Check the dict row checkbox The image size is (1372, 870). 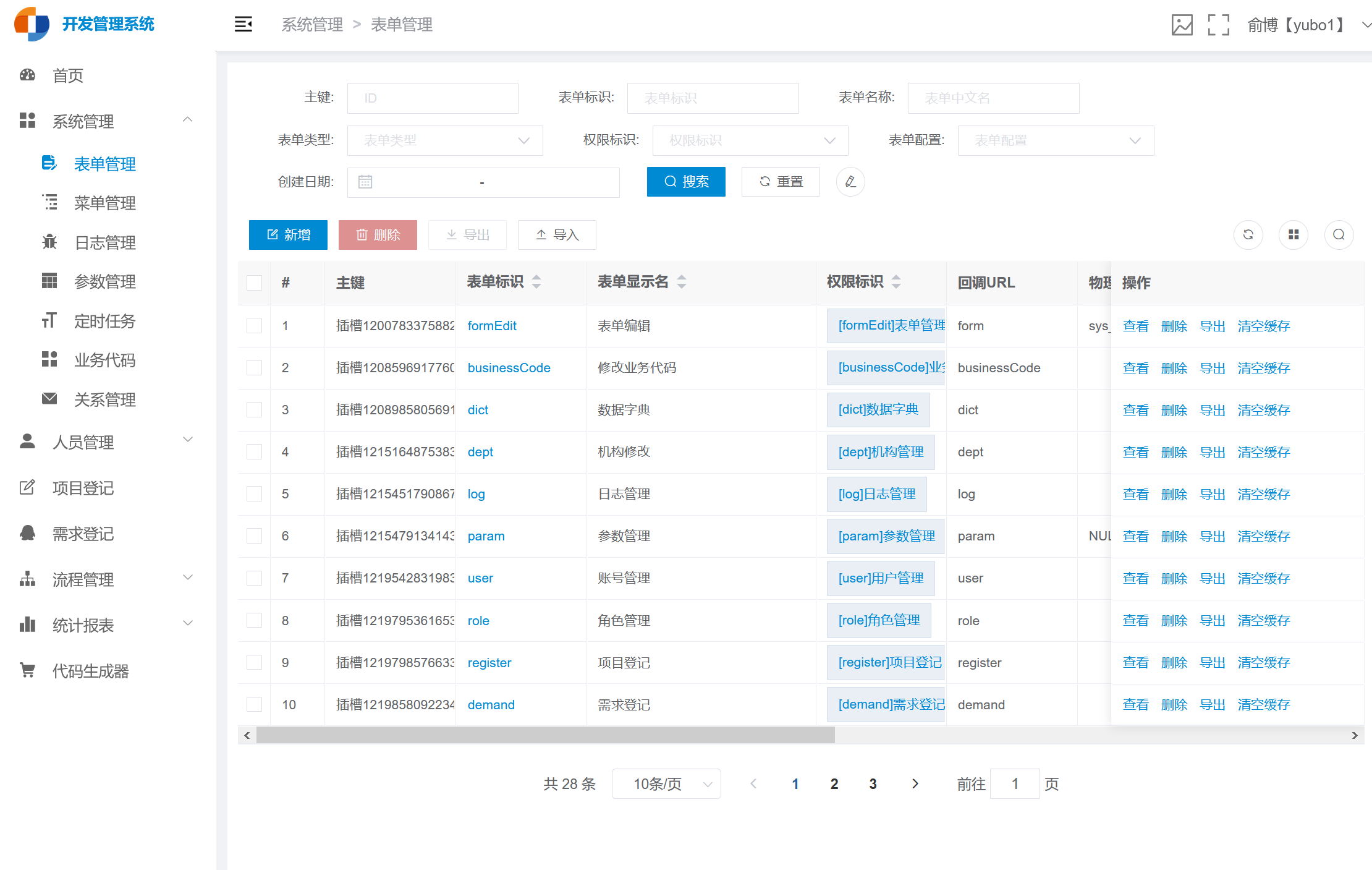point(255,410)
